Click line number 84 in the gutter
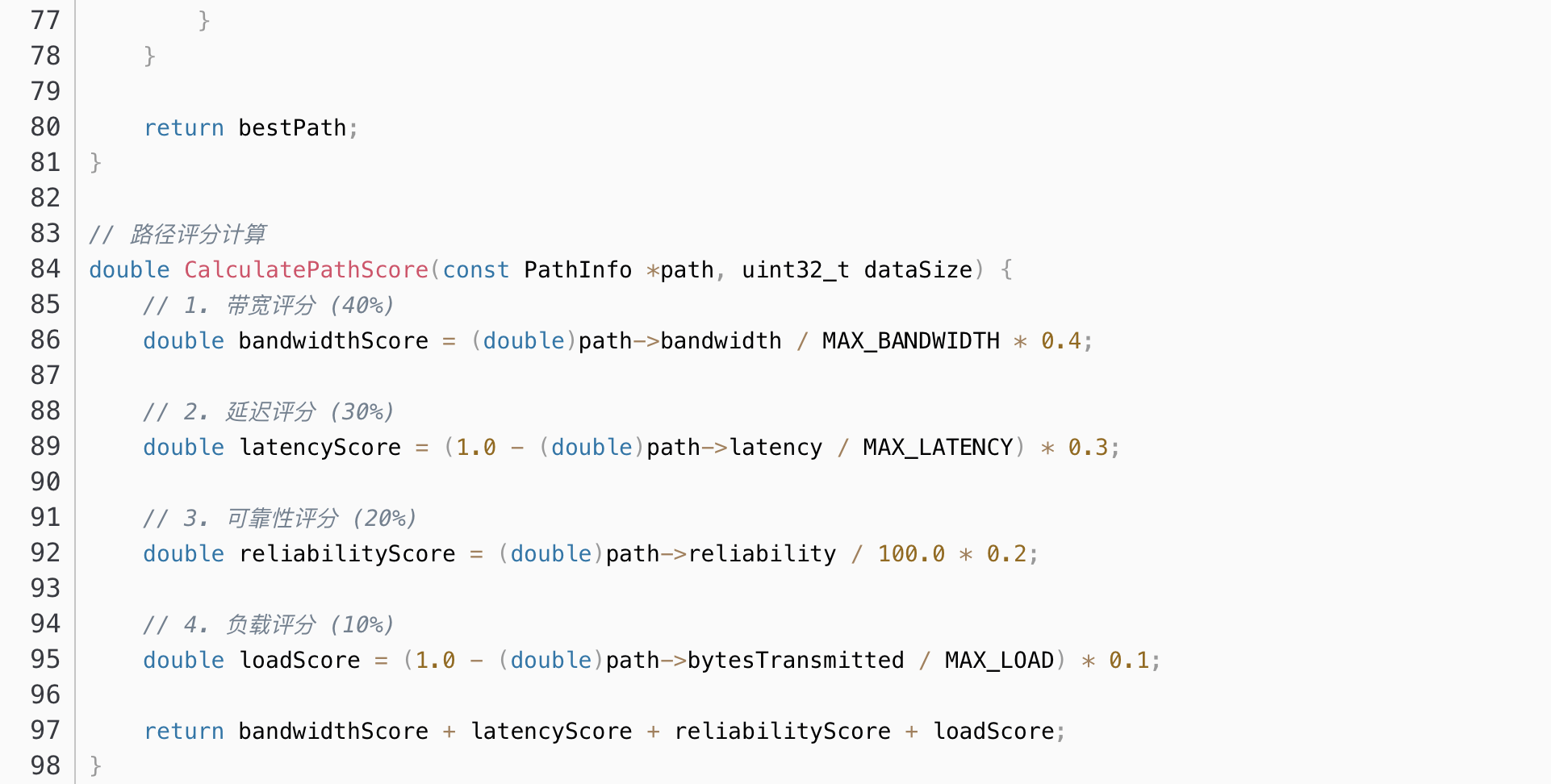Image resolution: width=1551 pixels, height=784 pixels. [x=45, y=269]
